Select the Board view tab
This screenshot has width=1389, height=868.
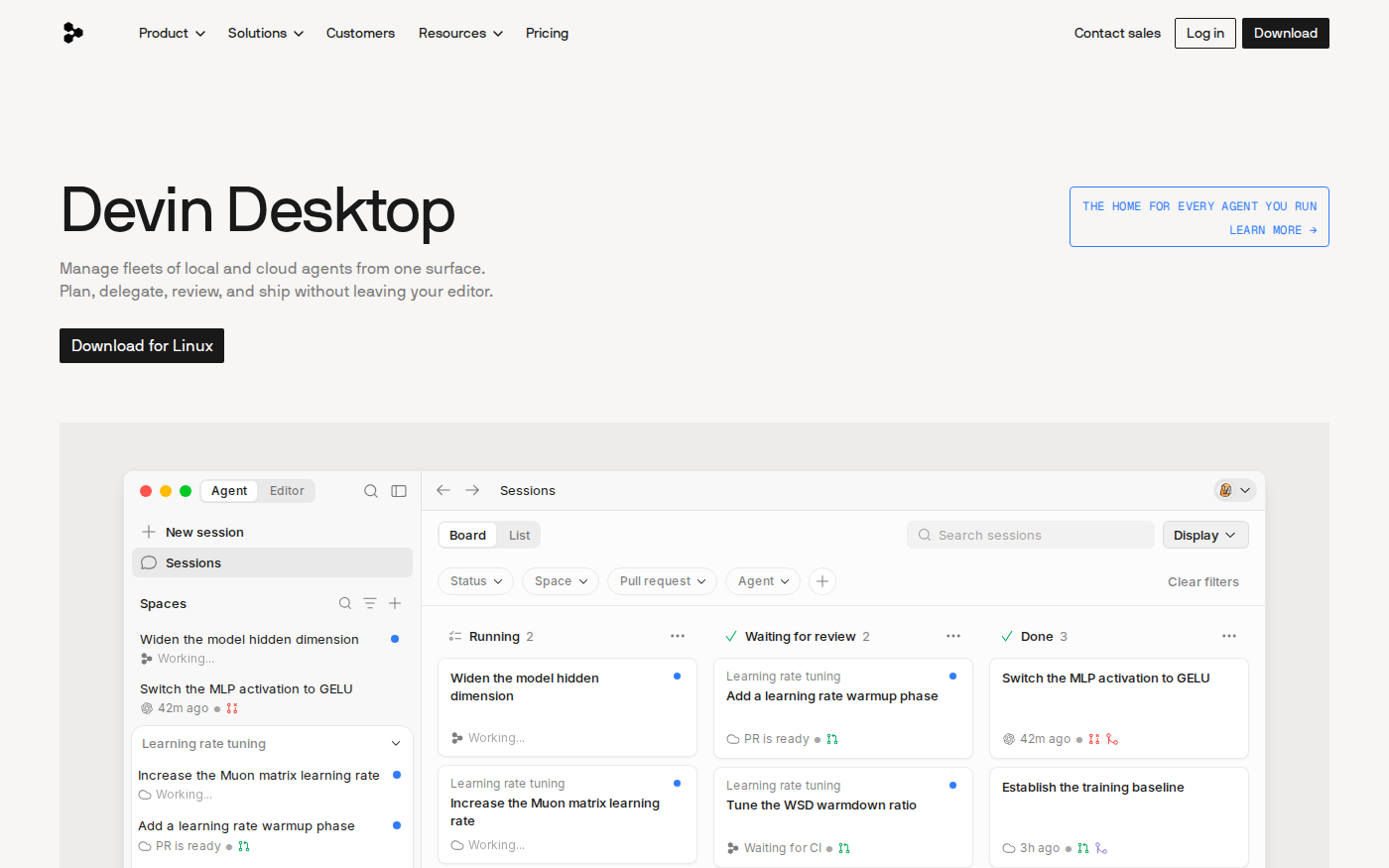(467, 535)
